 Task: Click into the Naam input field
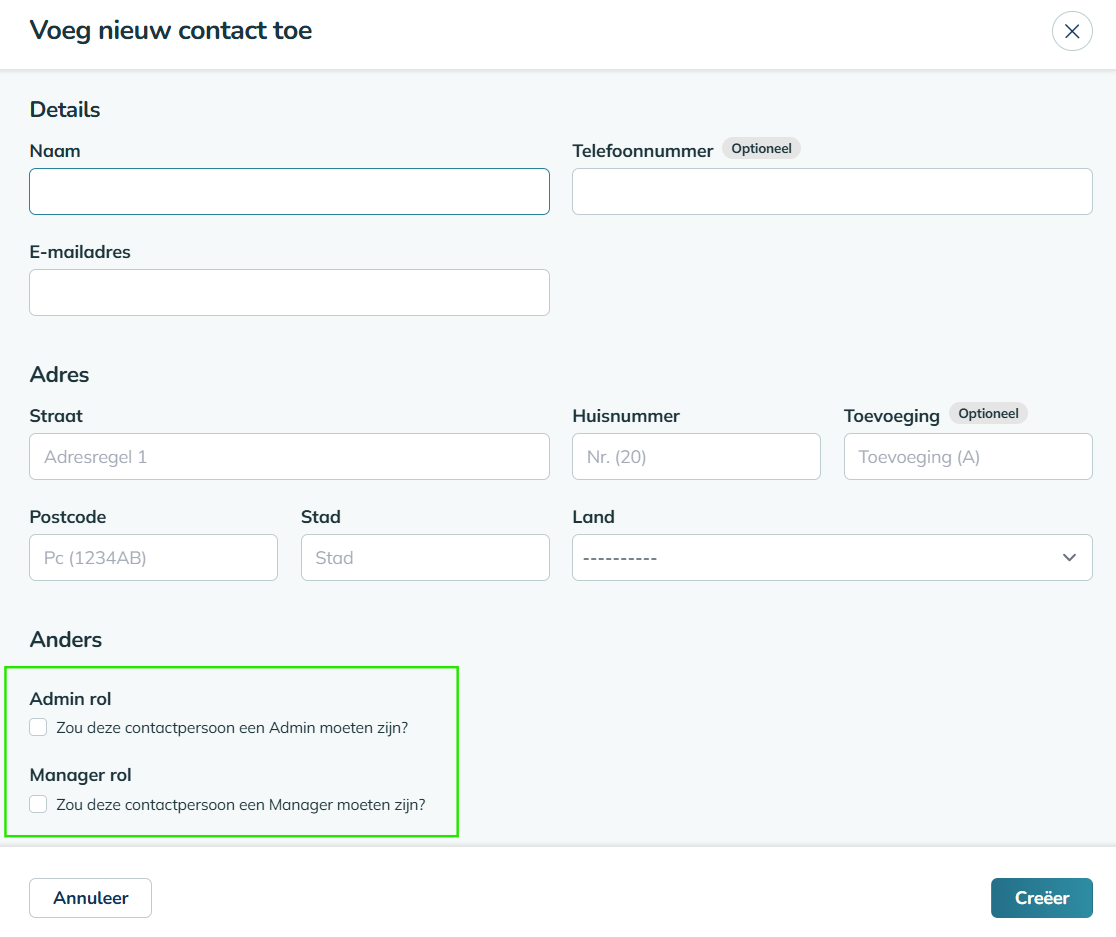pyautogui.click(x=289, y=191)
